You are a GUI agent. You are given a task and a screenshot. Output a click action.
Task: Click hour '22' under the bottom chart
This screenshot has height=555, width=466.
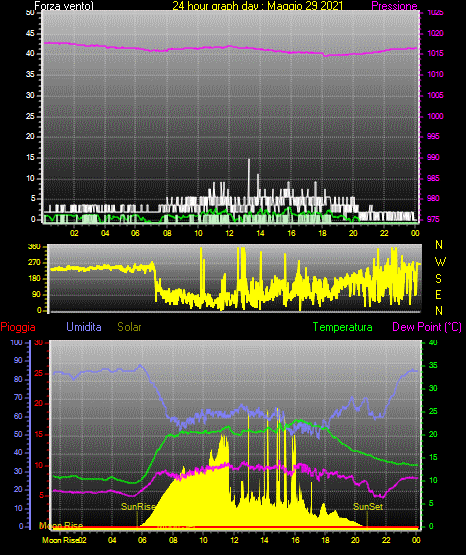pos(386,540)
